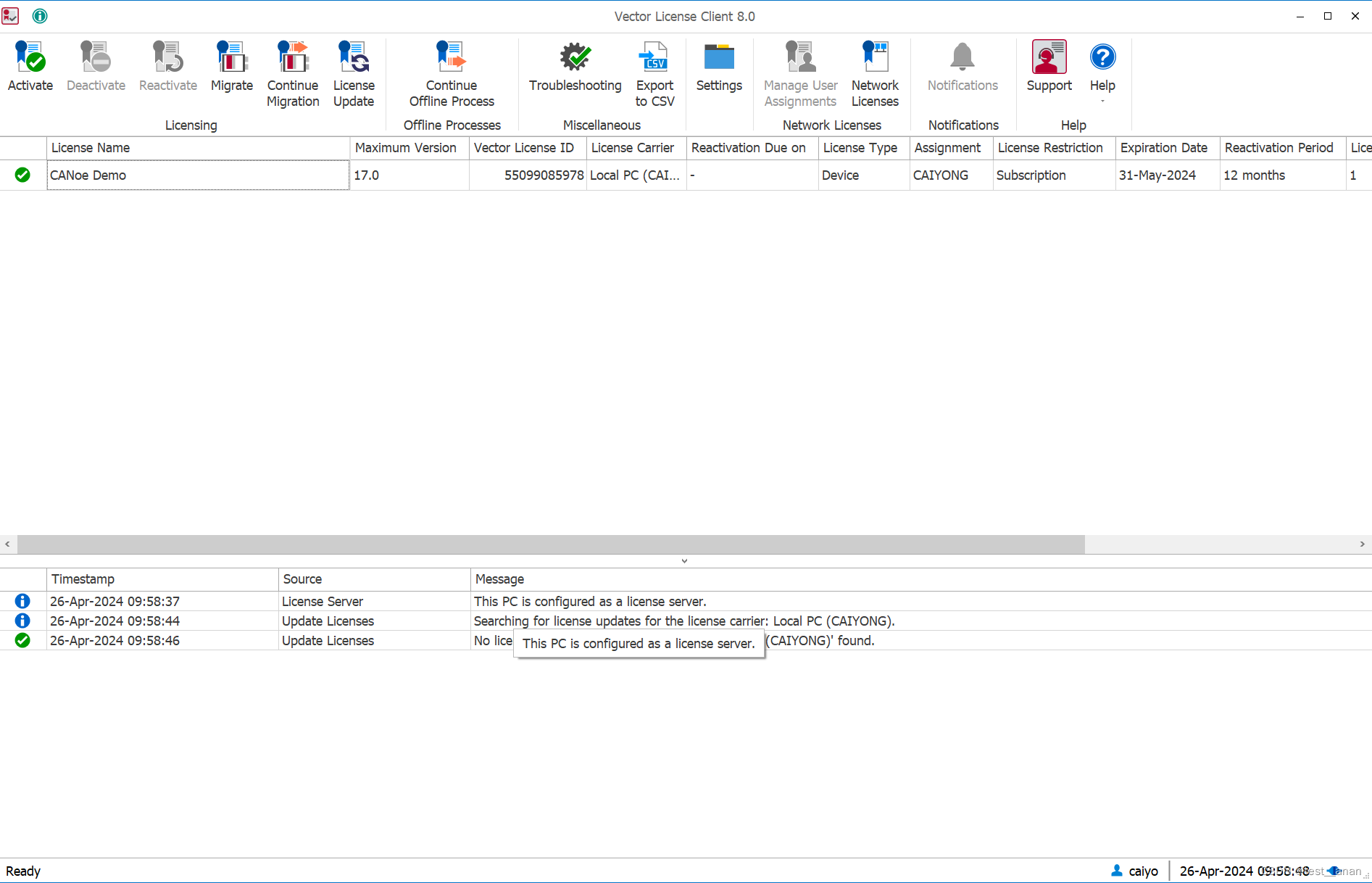This screenshot has width=1372, height=883.
Task: Sort by Maximum Version column header
Action: 409,148
